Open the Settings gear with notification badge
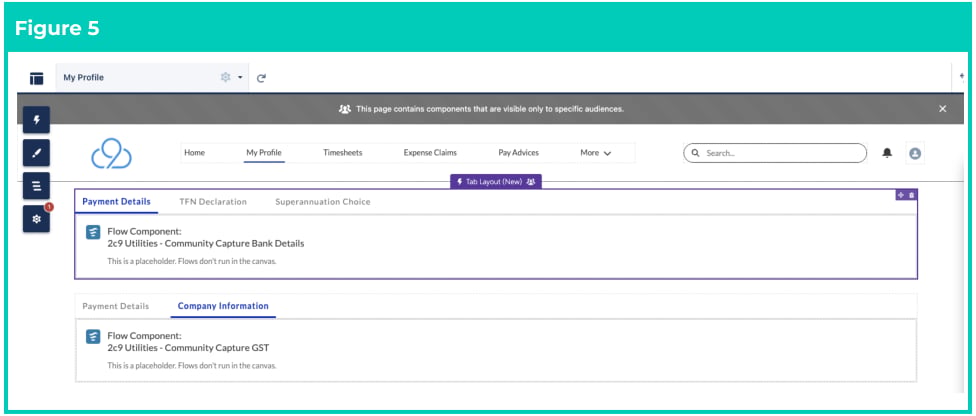Screen dimensions: 976x416 tap(36, 219)
